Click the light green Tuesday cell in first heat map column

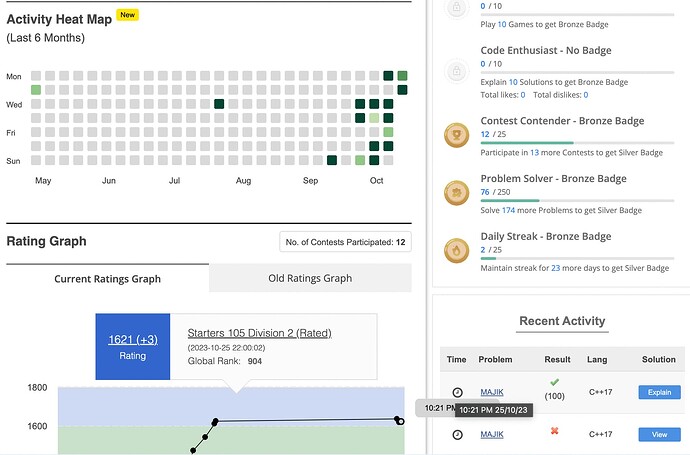[x=36, y=90]
